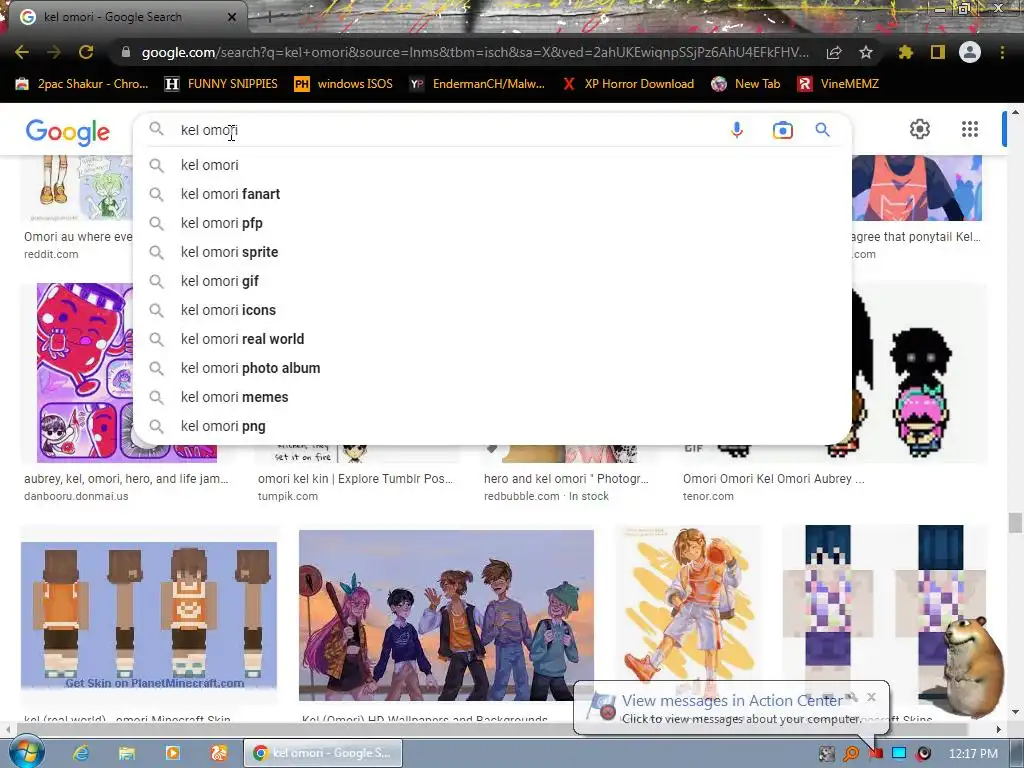Select suggestion kel omori pfp
The height and width of the screenshot is (768, 1024).
click(x=492, y=223)
